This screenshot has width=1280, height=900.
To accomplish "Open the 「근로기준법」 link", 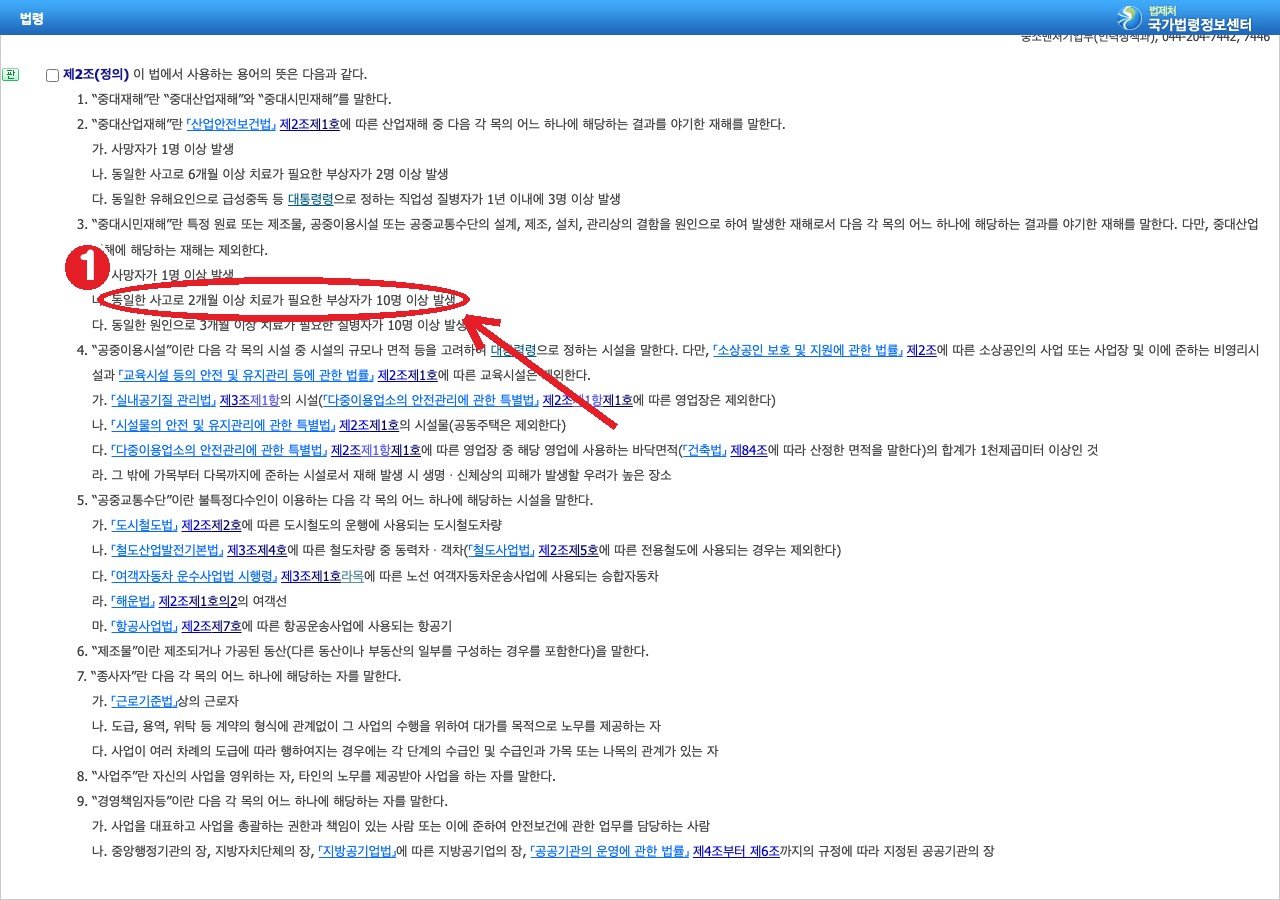I will 144,701.
